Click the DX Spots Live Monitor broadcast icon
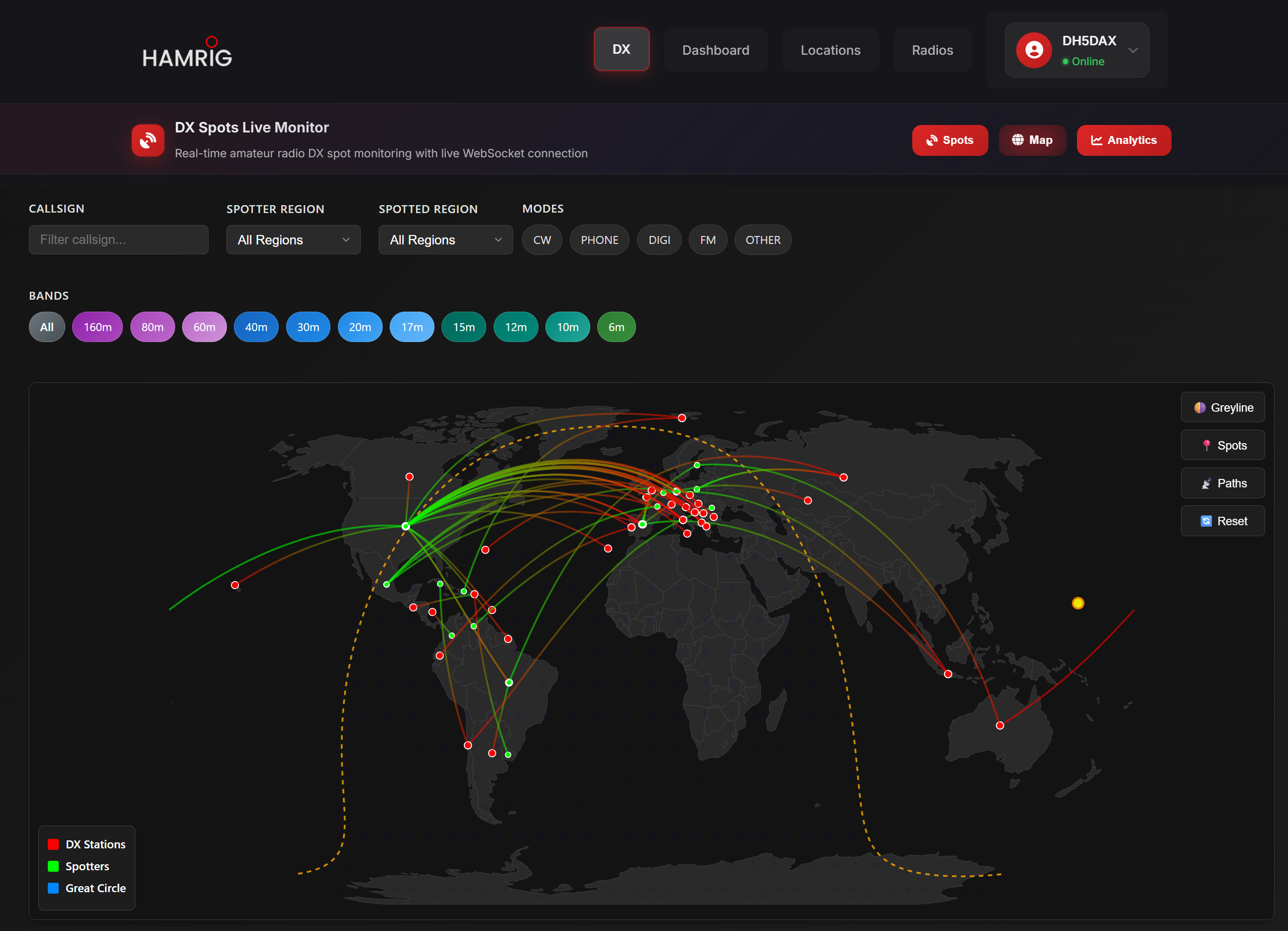1288x931 pixels. [x=148, y=140]
